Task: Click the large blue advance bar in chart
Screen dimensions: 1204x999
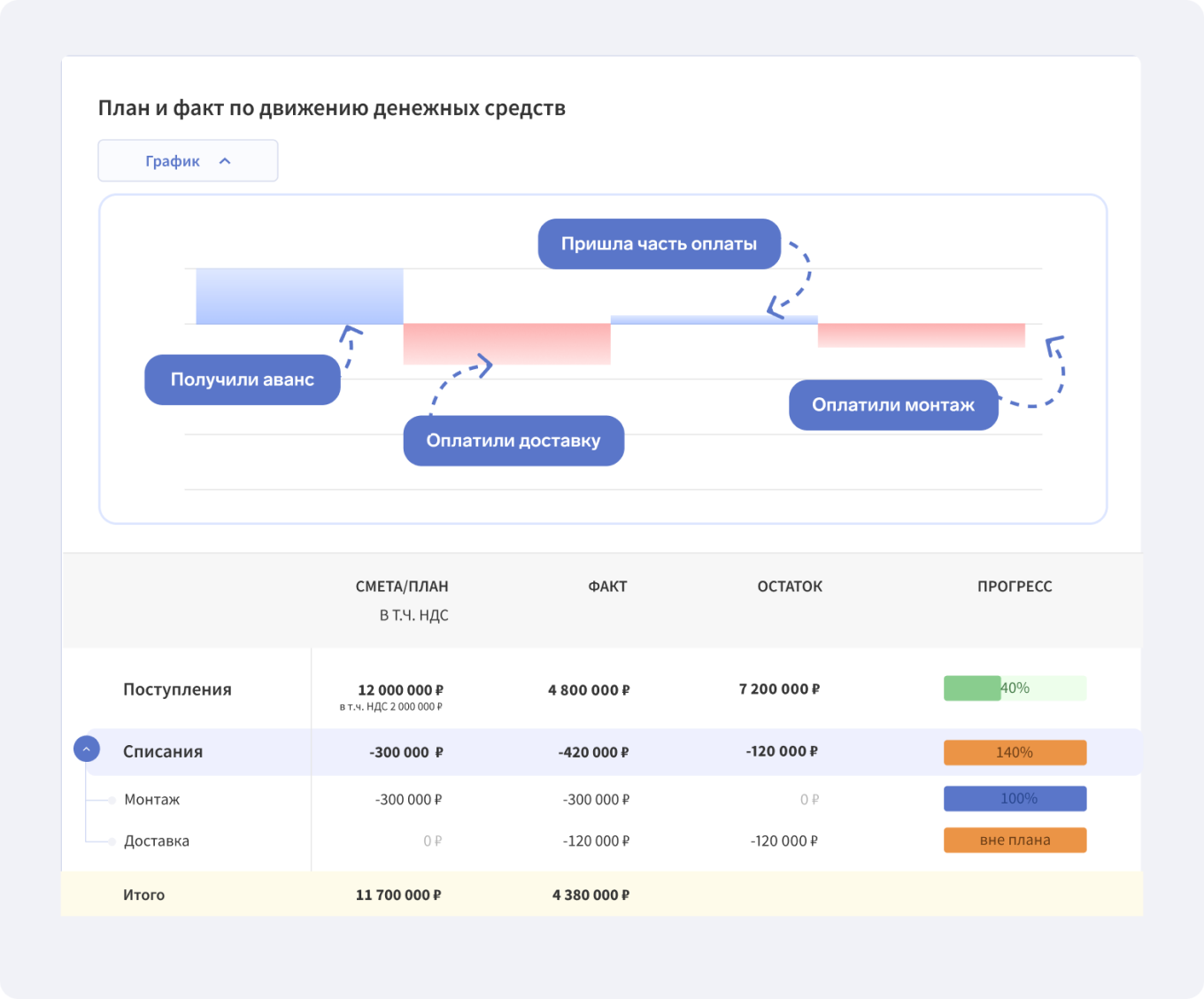Action: [x=299, y=296]
